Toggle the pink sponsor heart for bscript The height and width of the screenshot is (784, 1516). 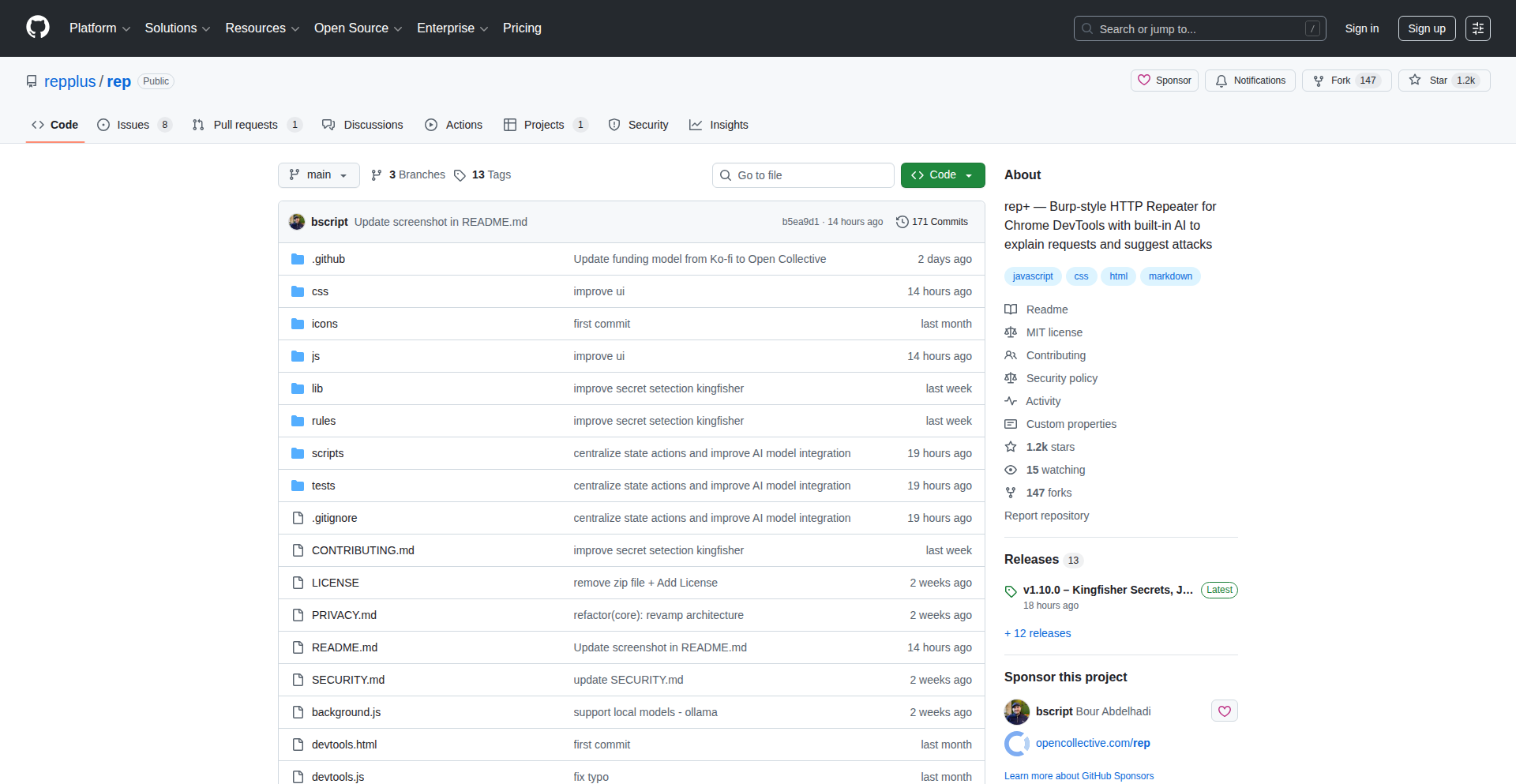tap(1224, 711)
